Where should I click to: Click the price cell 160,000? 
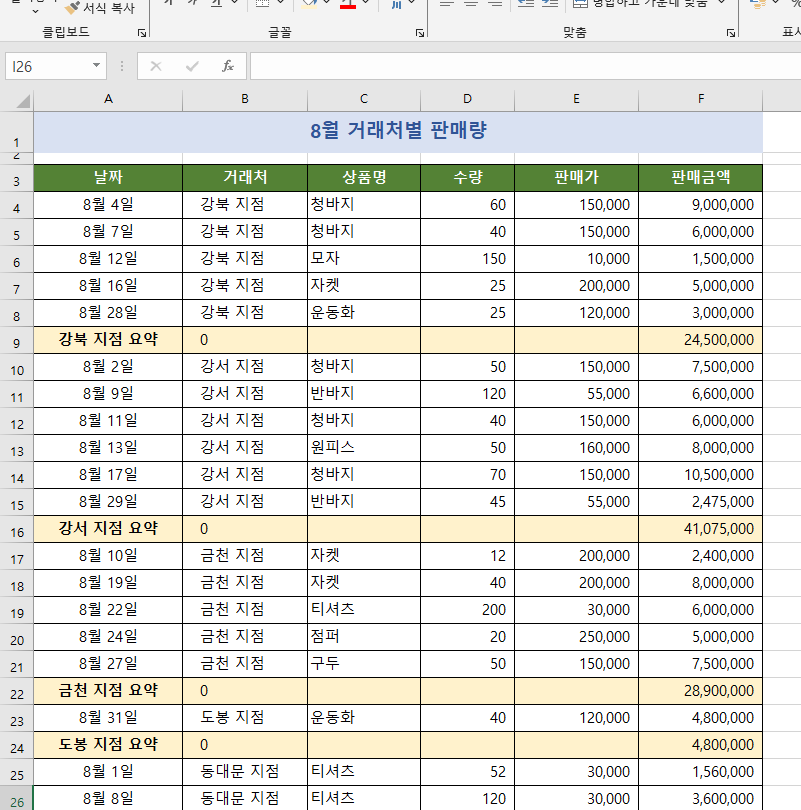coord(576,448)
